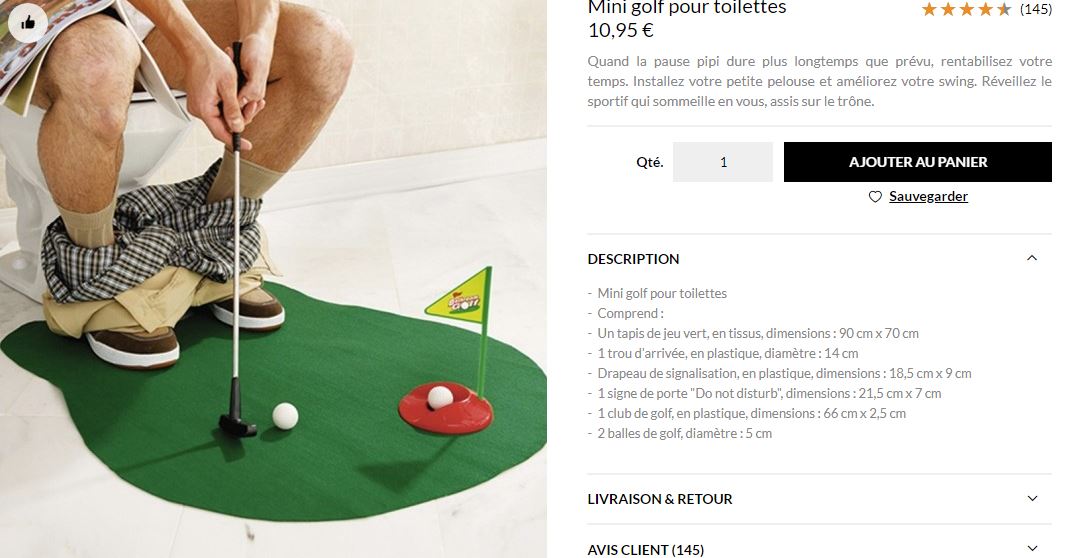Click the red golf hole cup in the photo
Image resolution: width=1071 pixels, height=558 pixels.
click(x=445, y=408)
